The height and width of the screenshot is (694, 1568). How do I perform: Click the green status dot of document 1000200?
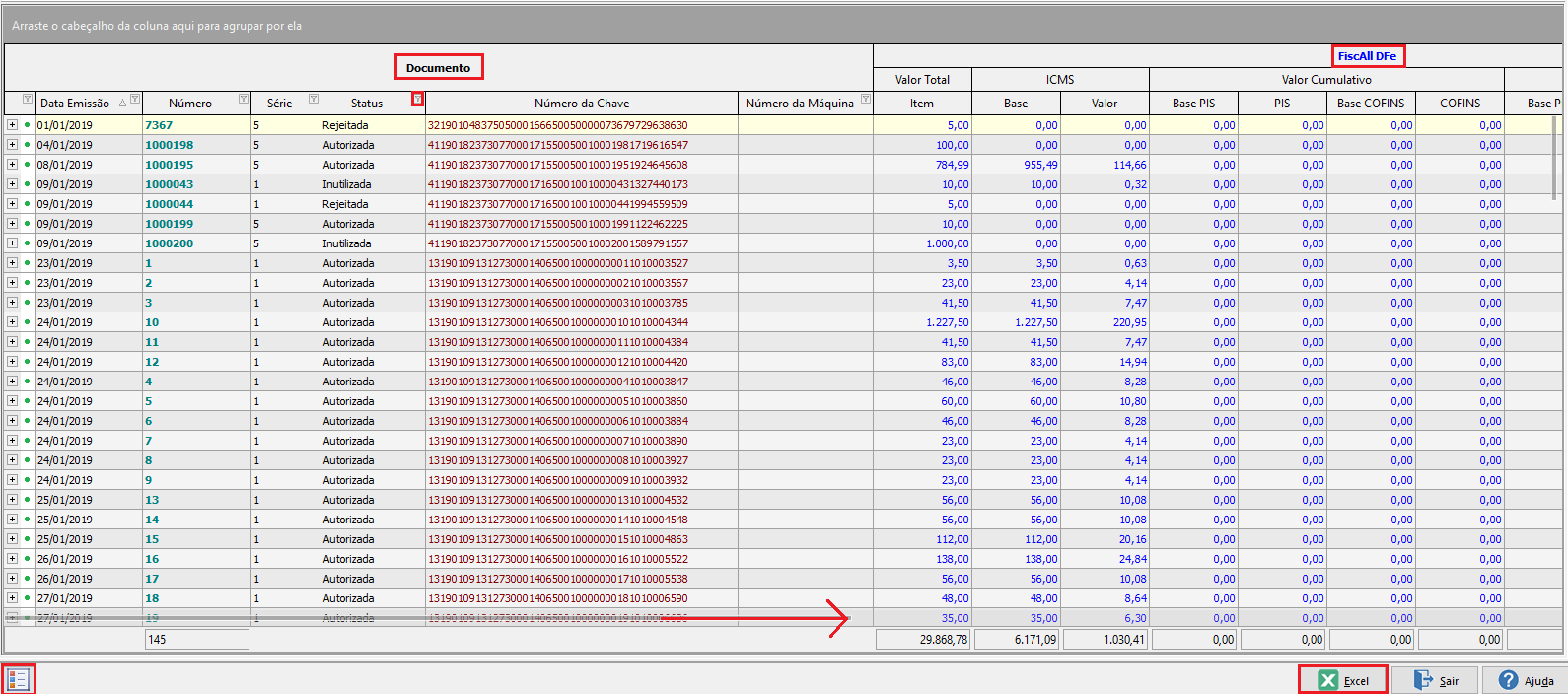coord(27,243)
